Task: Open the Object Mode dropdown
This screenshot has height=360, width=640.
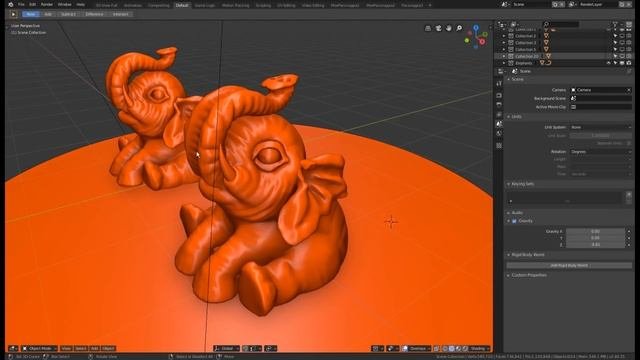Action: coord(40,349)
